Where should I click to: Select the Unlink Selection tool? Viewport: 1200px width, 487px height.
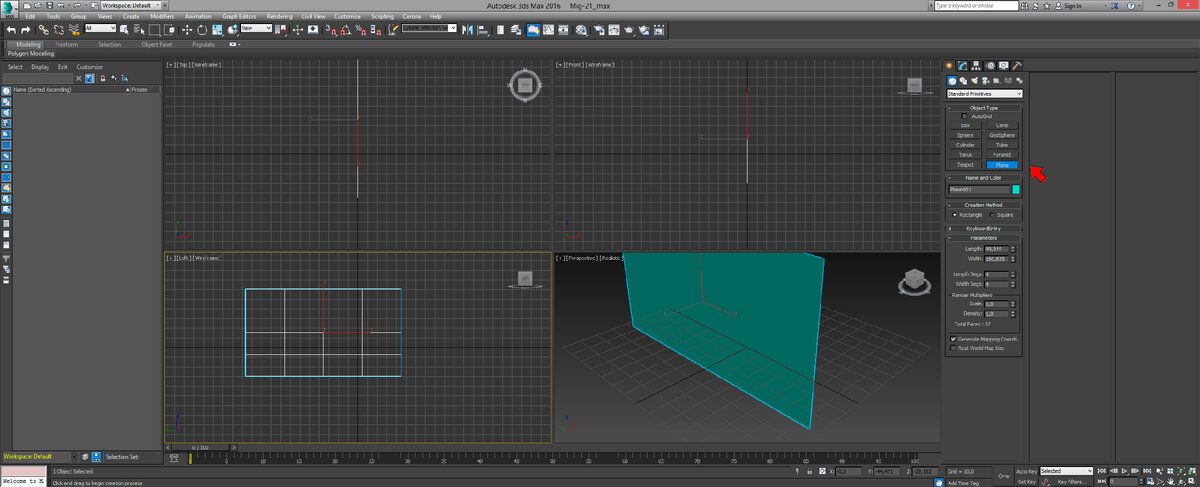pyautogui.click(x=59, y=30)
